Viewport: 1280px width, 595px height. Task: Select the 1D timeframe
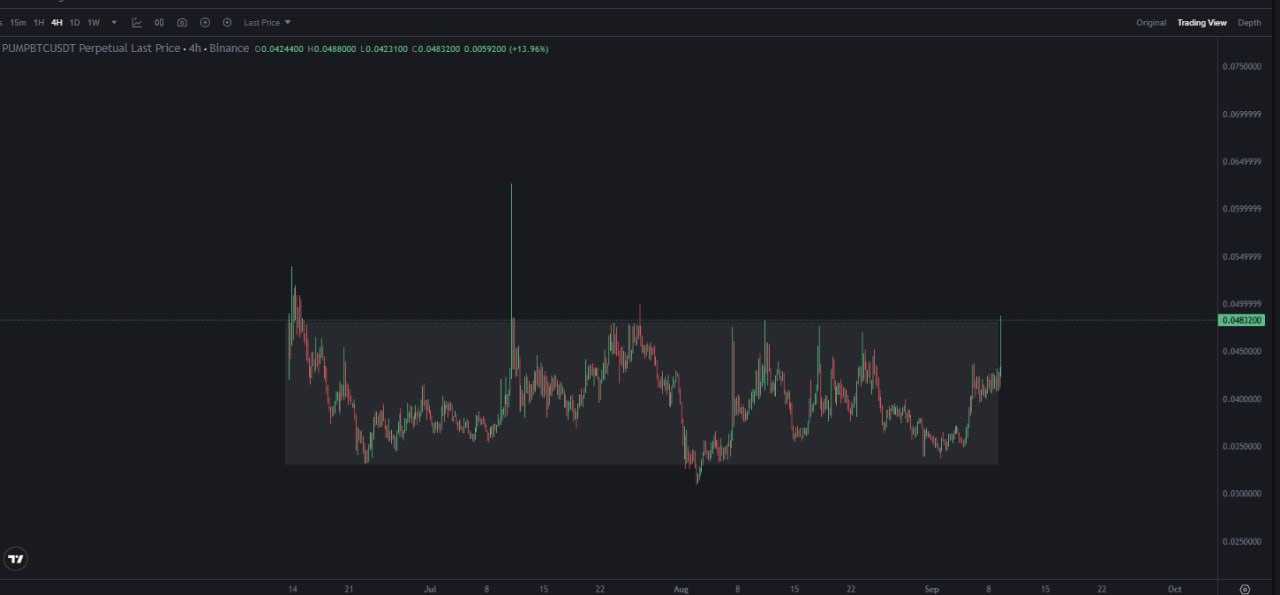pos(74,22)
